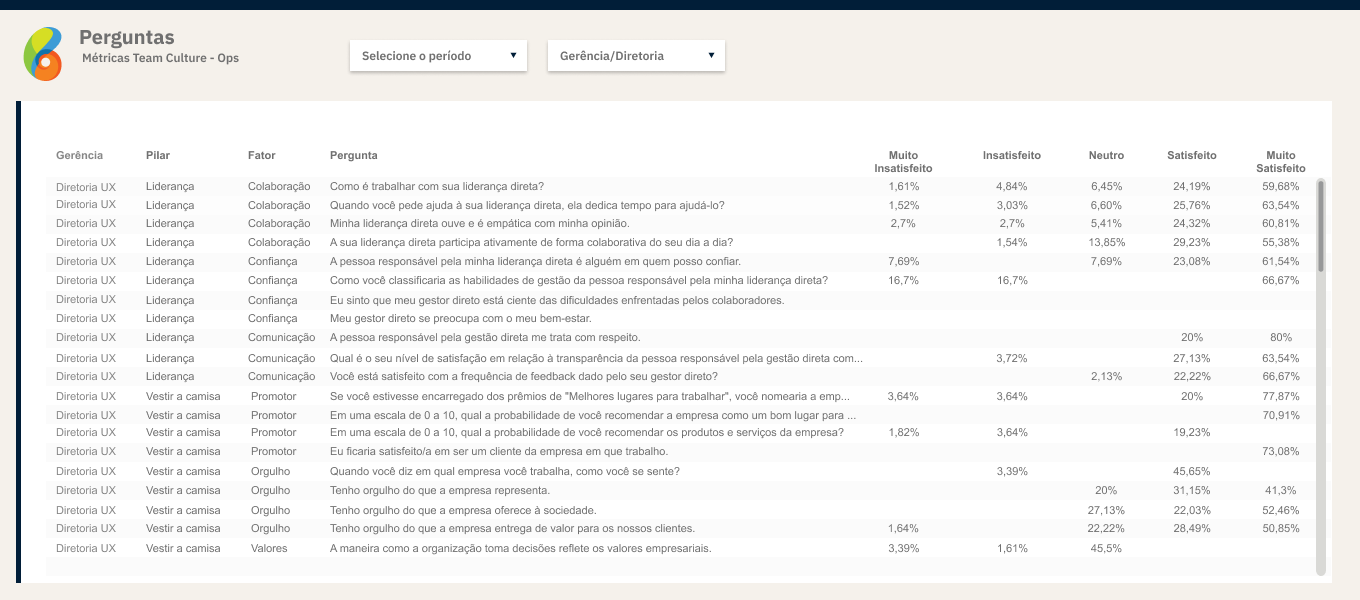The width and height of the screenshot is (1360, 600).
Task: Sort by the Pilar column header
Action: coord(158,155)
